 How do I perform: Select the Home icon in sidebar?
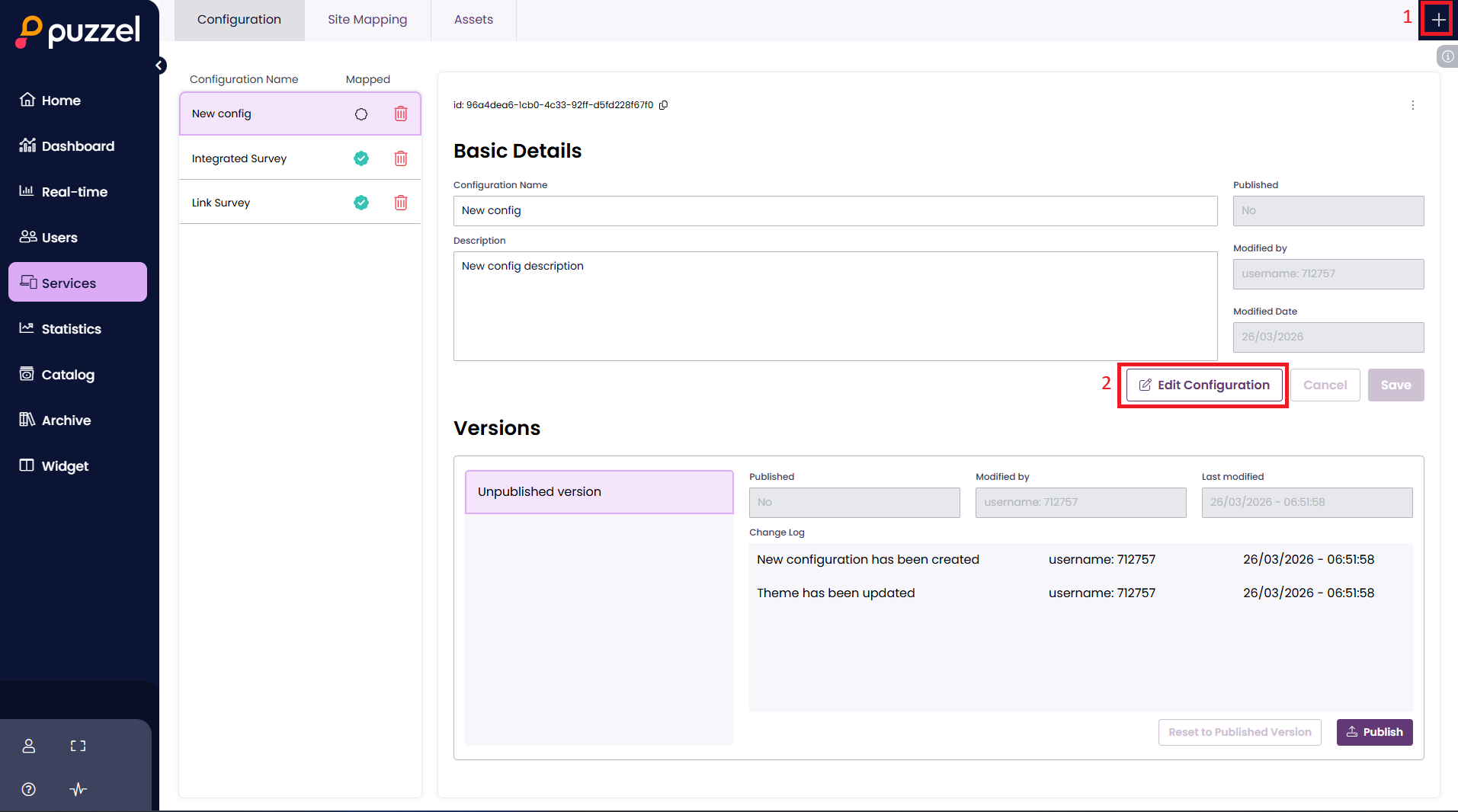pyautogui.click(x=27, y=100)
